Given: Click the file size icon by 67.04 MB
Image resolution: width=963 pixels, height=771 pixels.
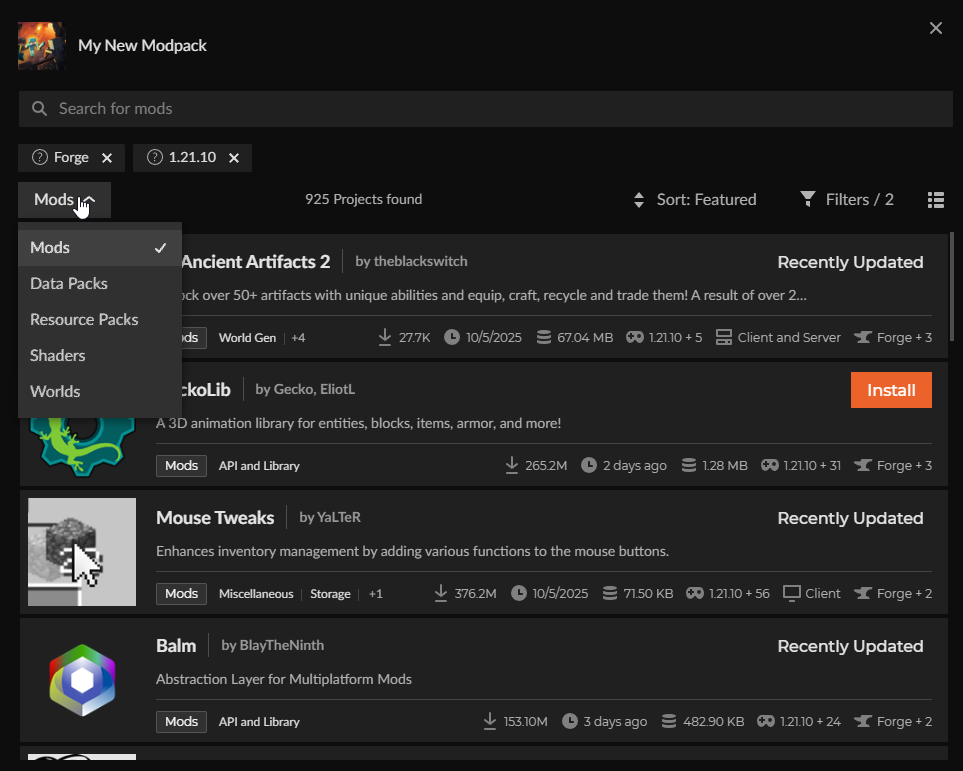Looking at the screenshot, I should pos(544,337).
